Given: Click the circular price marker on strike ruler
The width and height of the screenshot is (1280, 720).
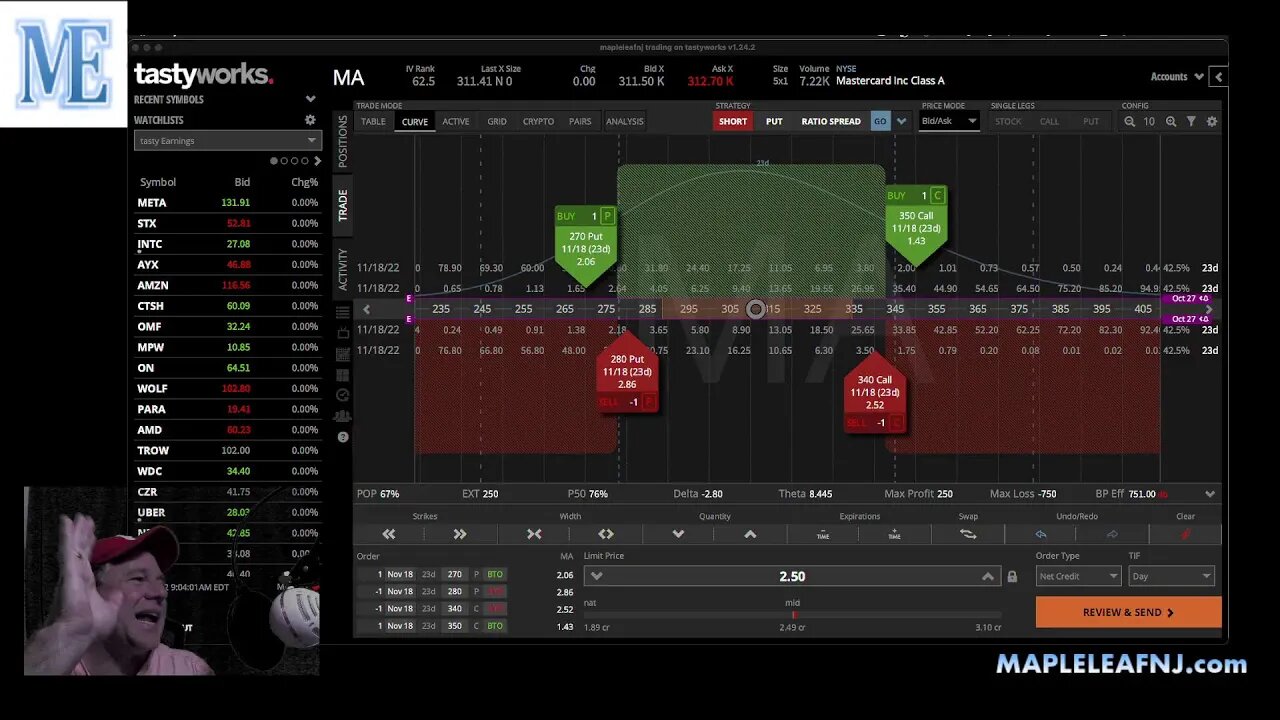Looking at the screenshot, I should [x=756, y=309].
